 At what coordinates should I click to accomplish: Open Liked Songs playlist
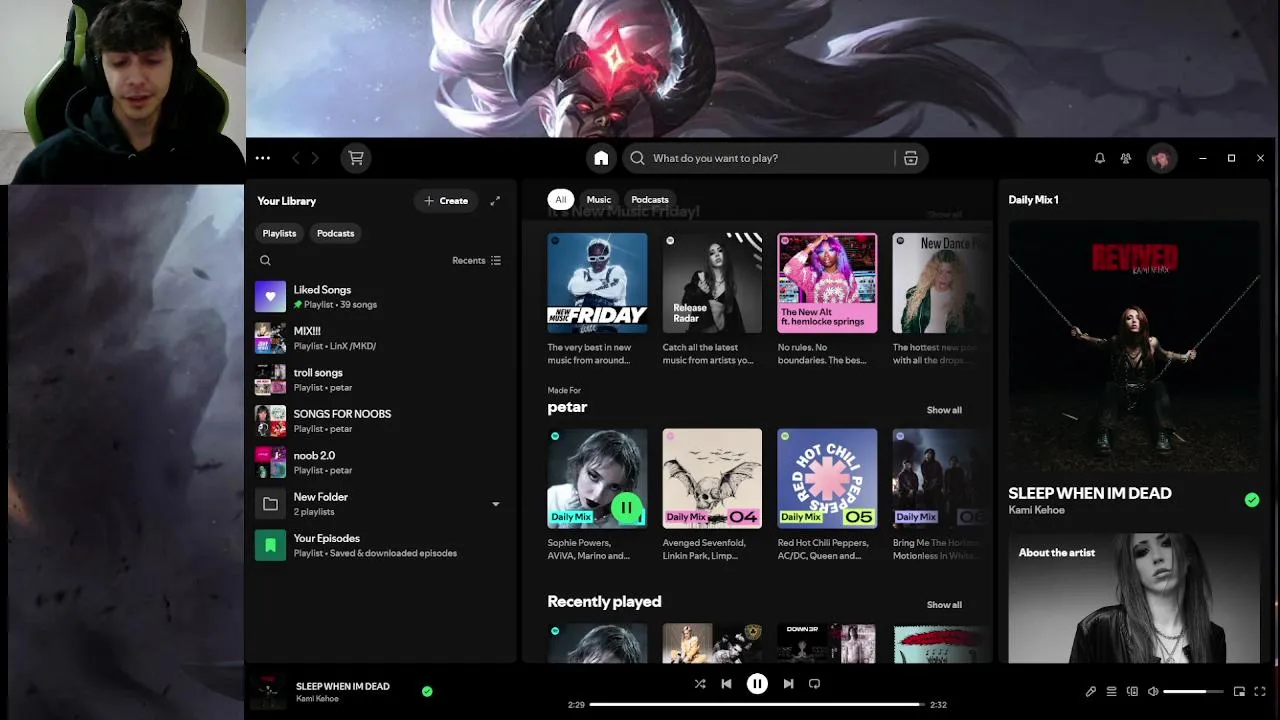tap(380, 297)
